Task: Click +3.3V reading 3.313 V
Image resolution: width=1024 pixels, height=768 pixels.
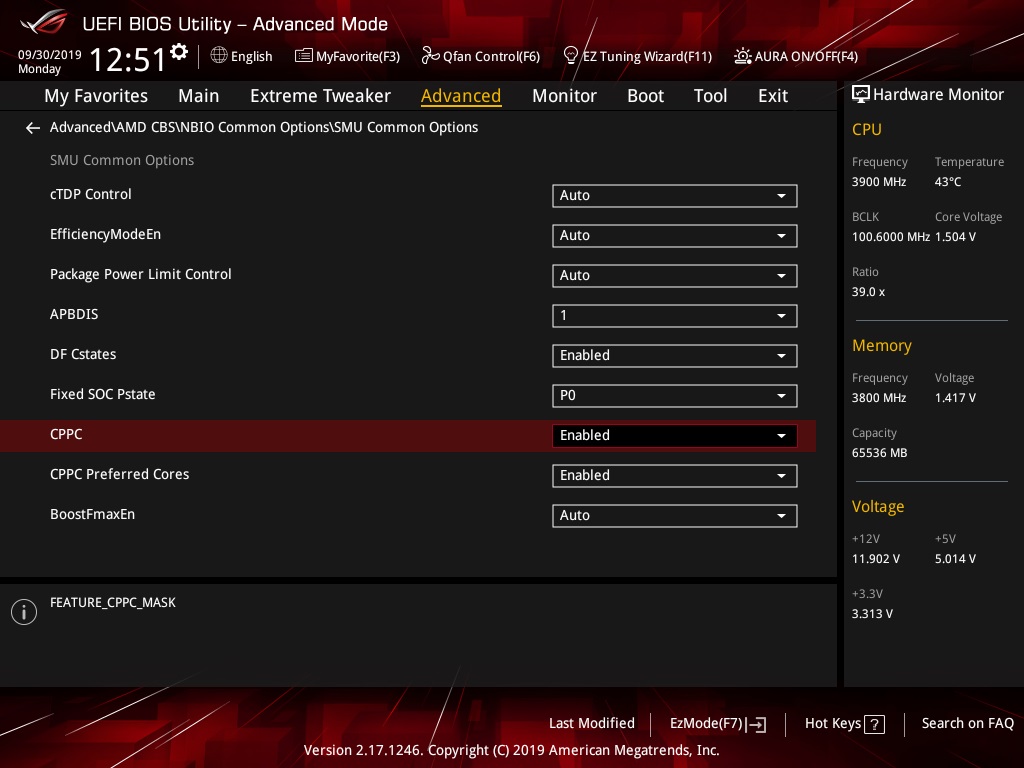Action: pos(872,614)
